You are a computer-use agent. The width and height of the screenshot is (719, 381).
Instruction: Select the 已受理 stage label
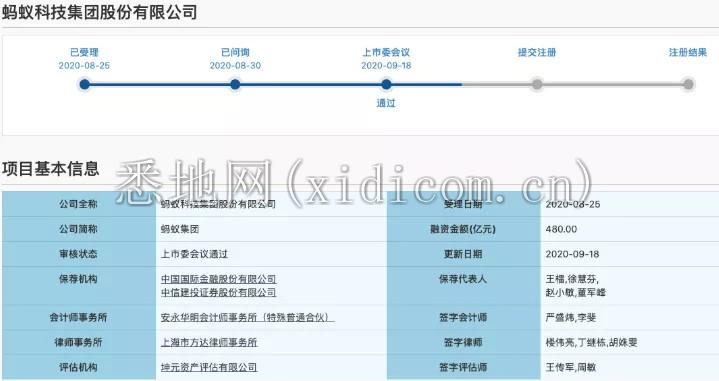coord(84,52)
